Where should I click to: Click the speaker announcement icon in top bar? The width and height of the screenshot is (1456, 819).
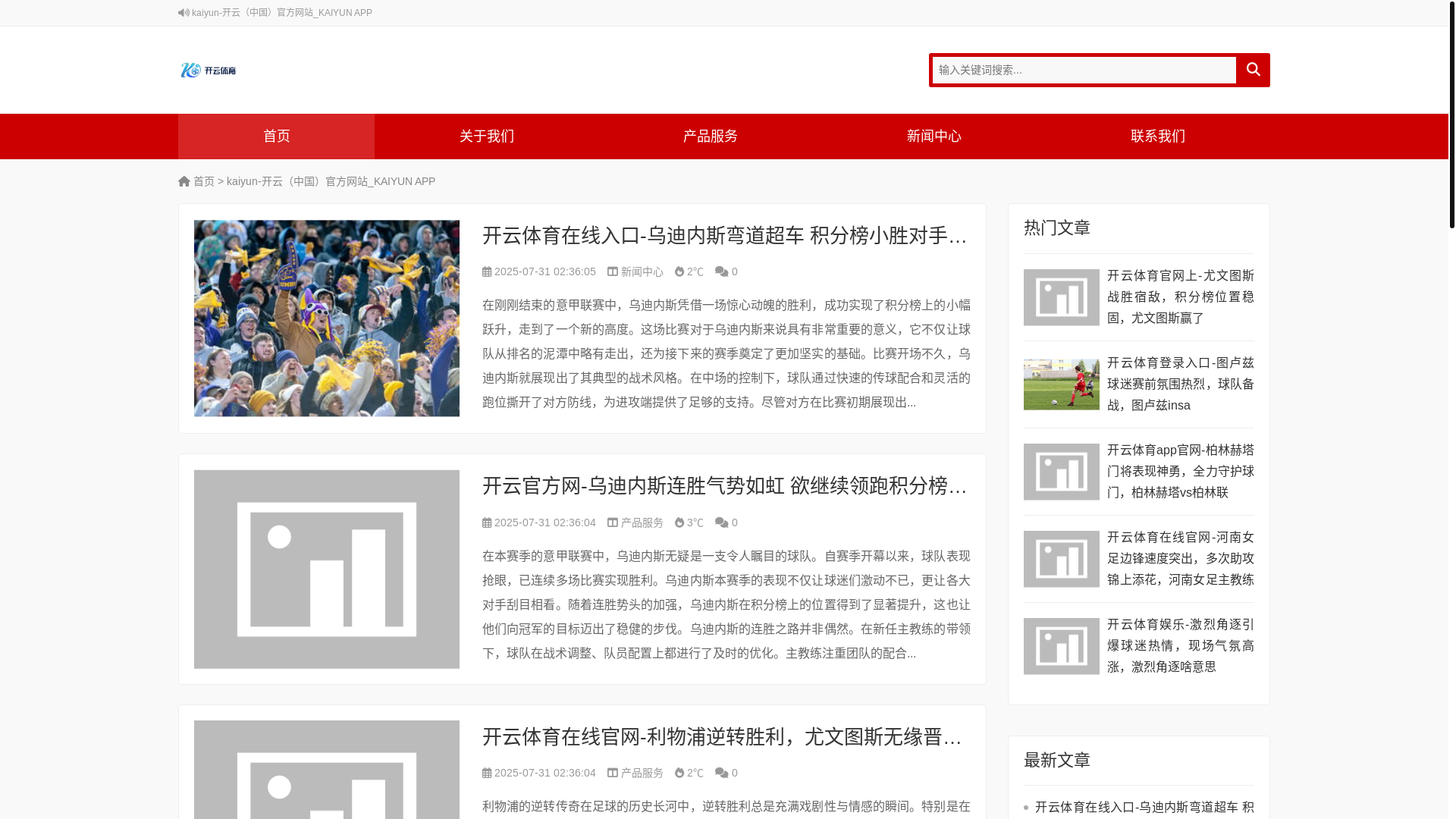pos(184,13)
